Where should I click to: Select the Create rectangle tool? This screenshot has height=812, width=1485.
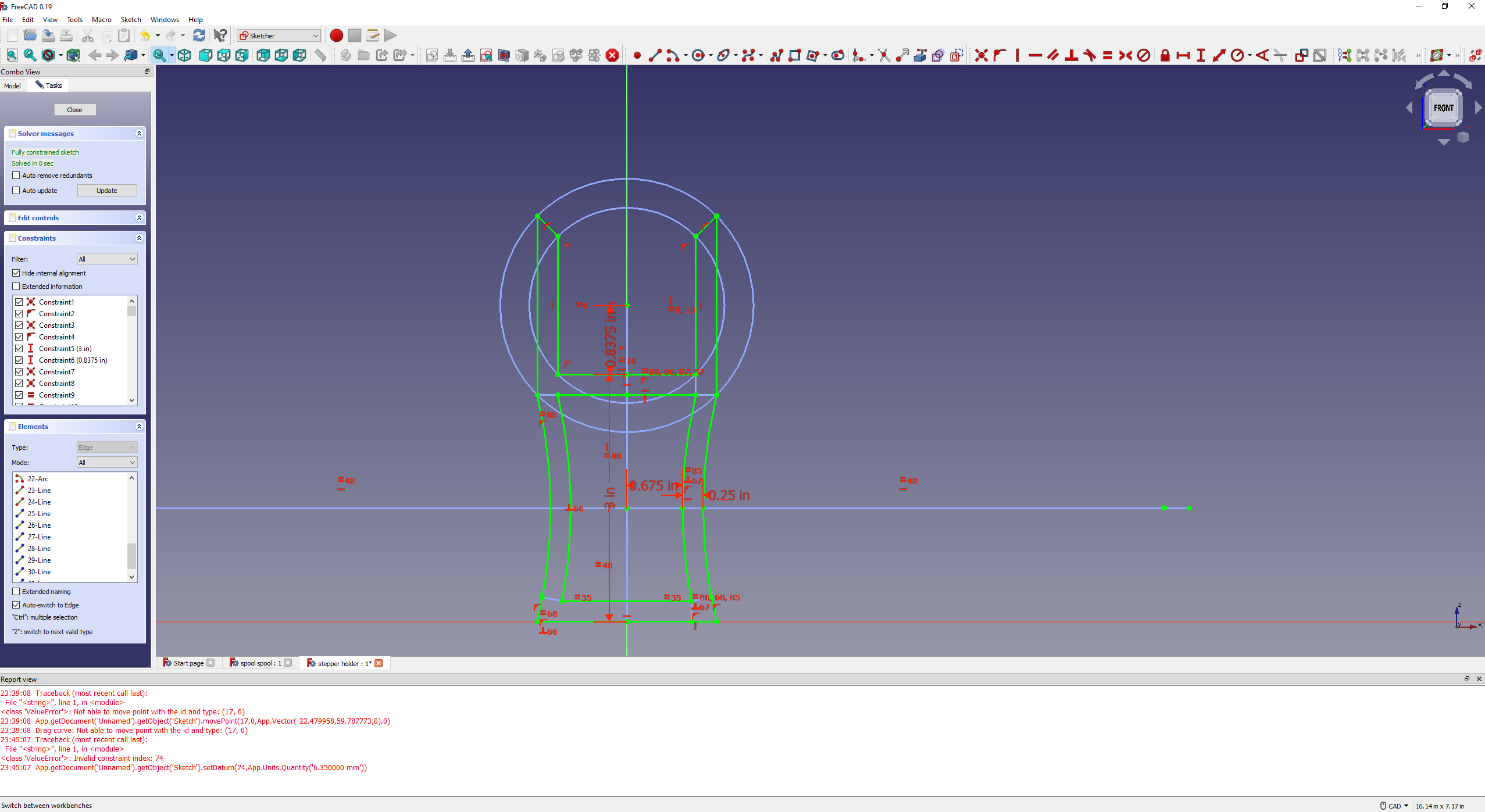[x=794, y=55]
